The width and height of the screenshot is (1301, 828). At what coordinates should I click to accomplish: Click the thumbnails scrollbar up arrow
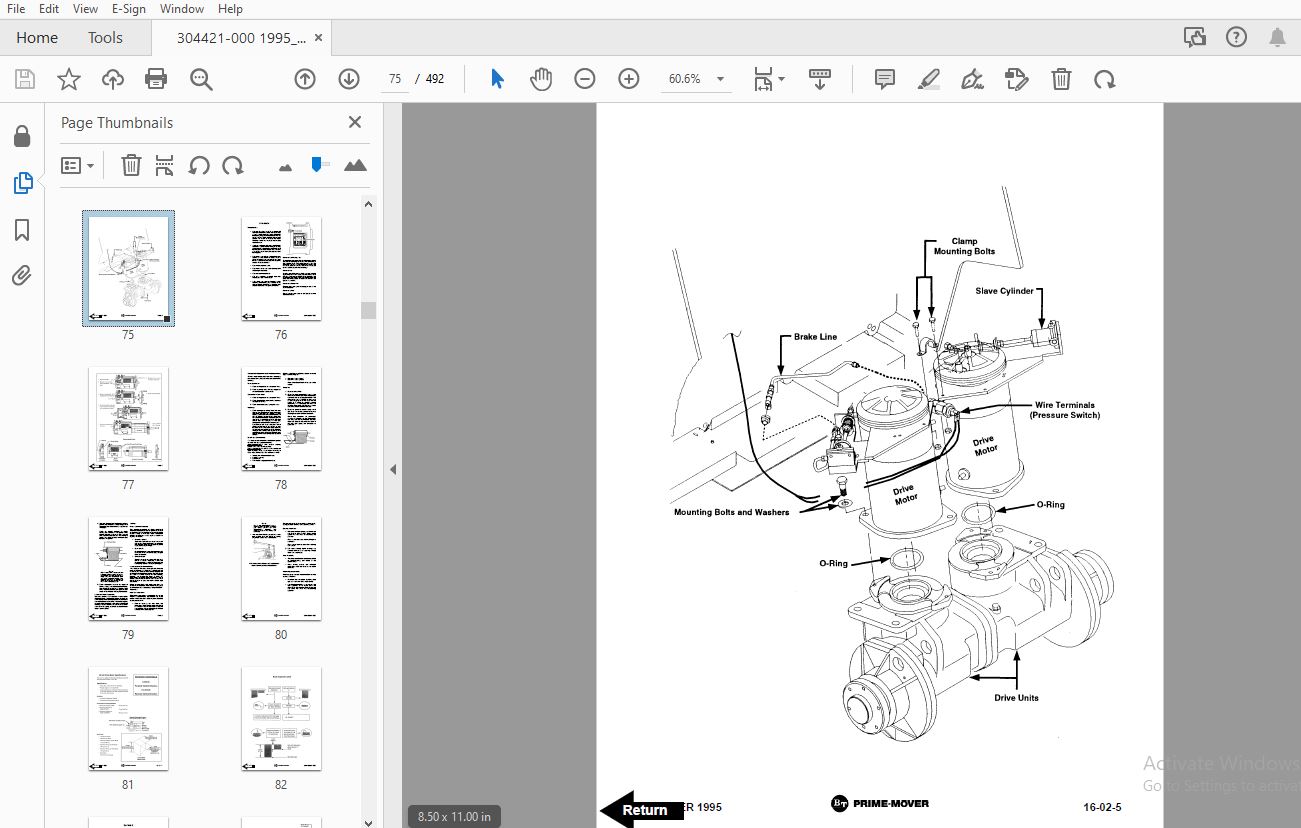point(368,204)
